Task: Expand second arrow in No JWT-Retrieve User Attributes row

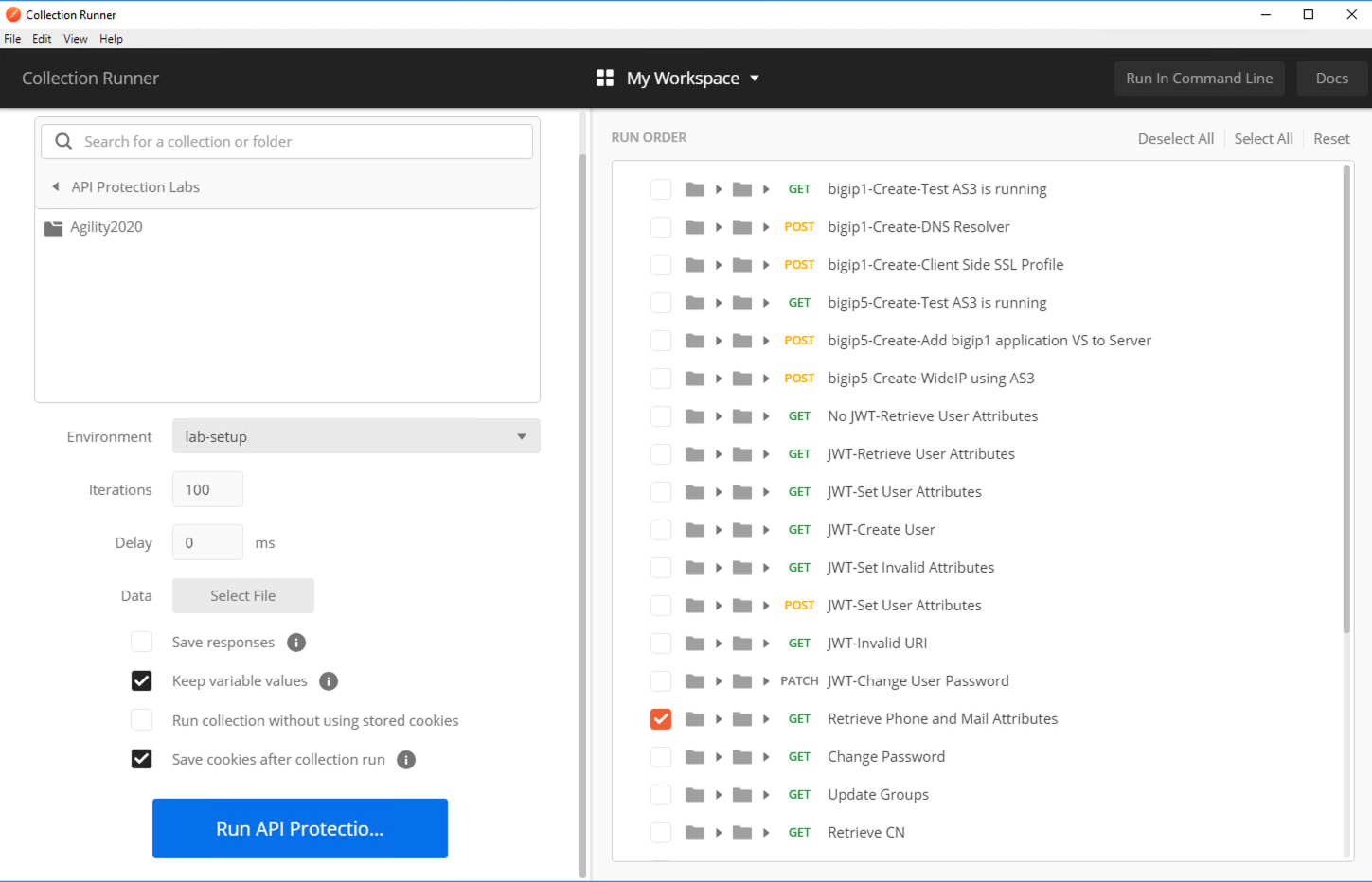Action: point(766,416)
